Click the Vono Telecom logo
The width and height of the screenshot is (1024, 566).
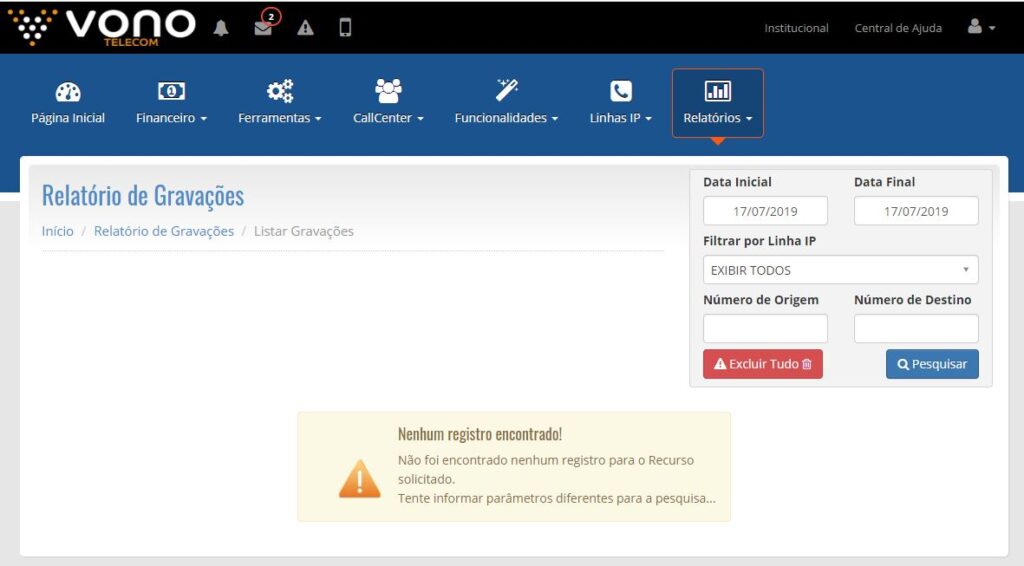[101, 27]
